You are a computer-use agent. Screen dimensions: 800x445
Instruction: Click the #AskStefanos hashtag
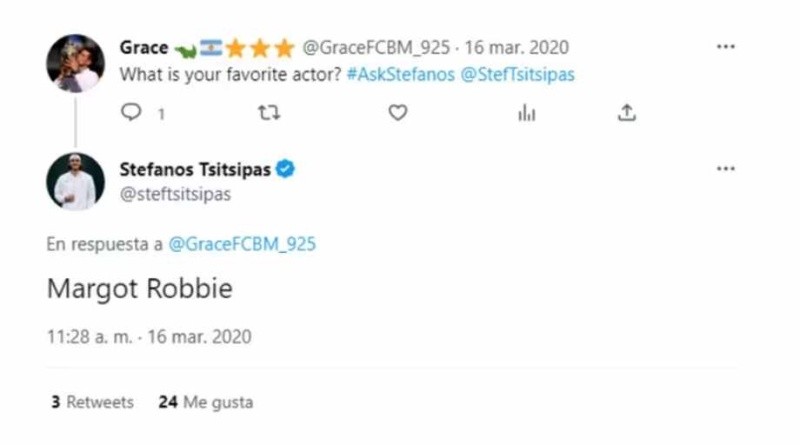[x=401, y=75]
